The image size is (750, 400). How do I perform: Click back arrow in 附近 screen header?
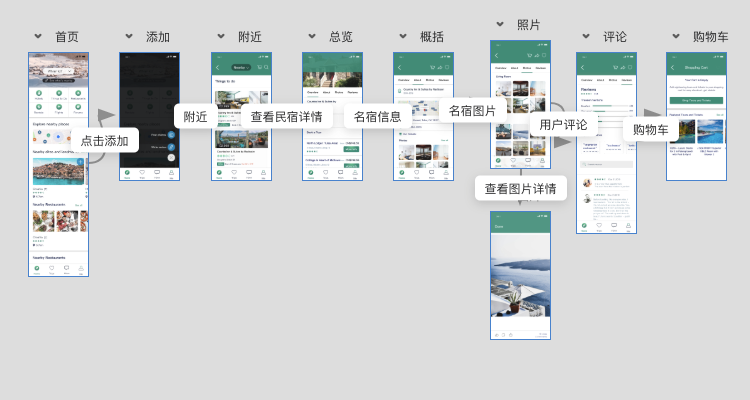(x=218, y=67)
